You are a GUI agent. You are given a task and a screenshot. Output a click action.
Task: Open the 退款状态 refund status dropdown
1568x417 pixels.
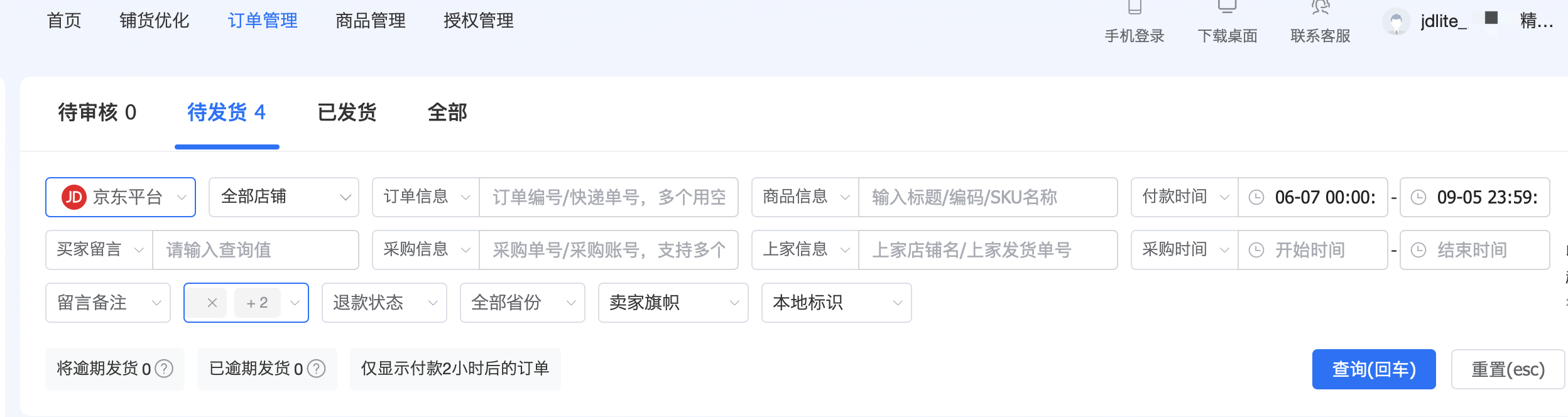384,303
